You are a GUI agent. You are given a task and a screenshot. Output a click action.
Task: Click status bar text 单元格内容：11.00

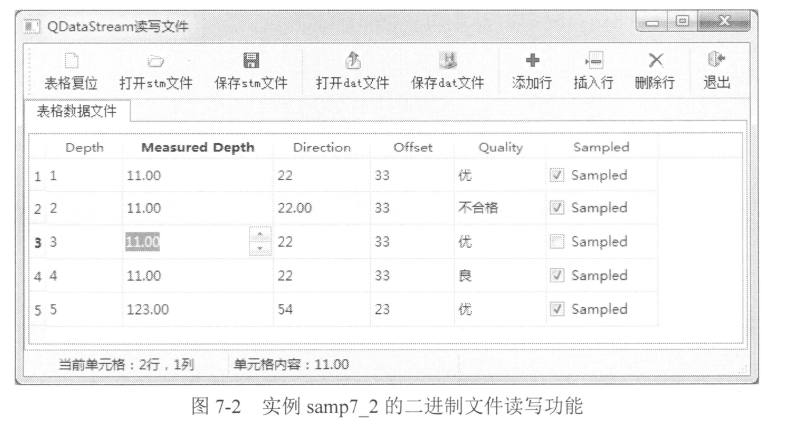291,364
